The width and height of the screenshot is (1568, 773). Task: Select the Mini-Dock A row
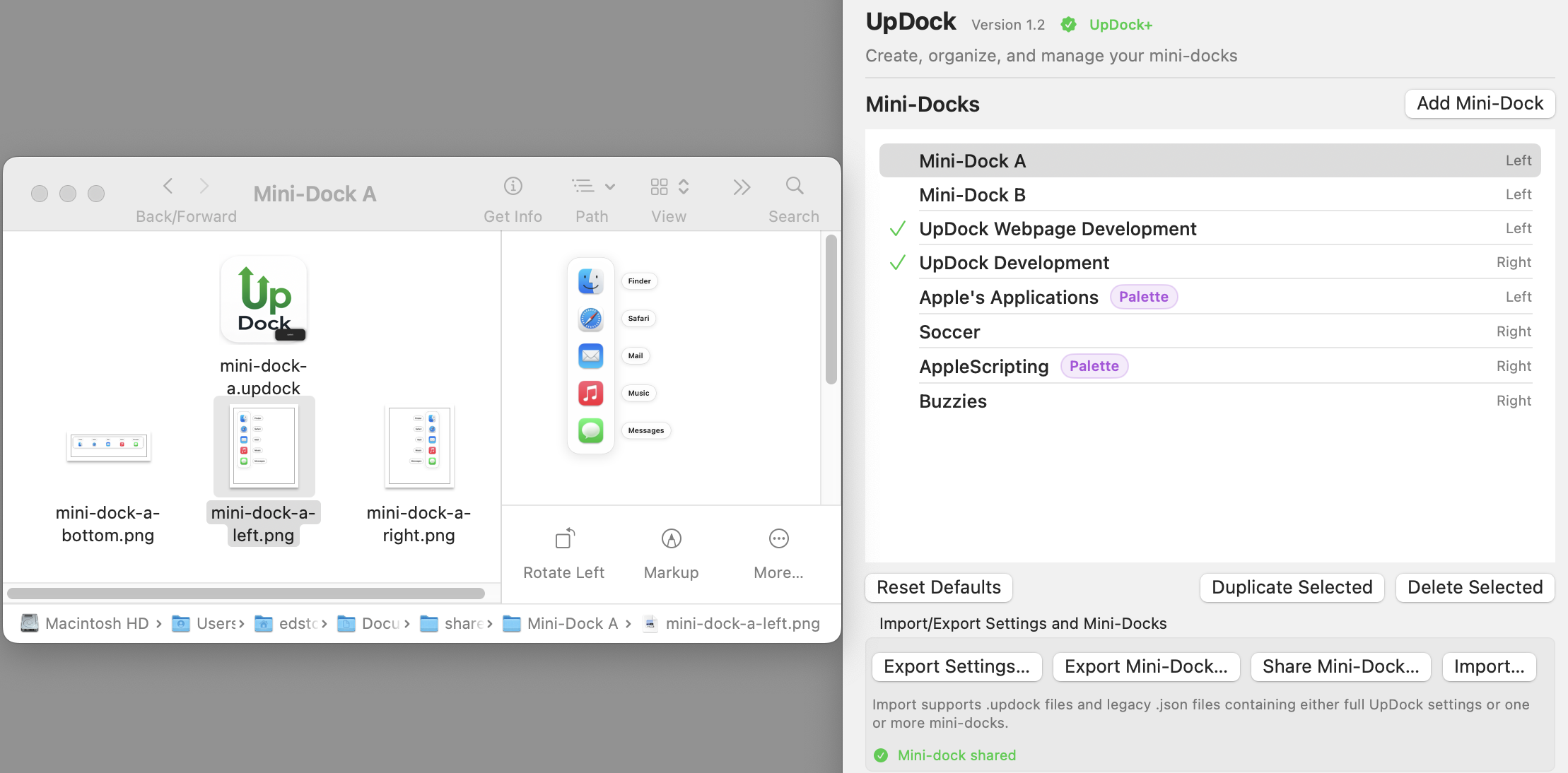click(x=1210, y=160)
